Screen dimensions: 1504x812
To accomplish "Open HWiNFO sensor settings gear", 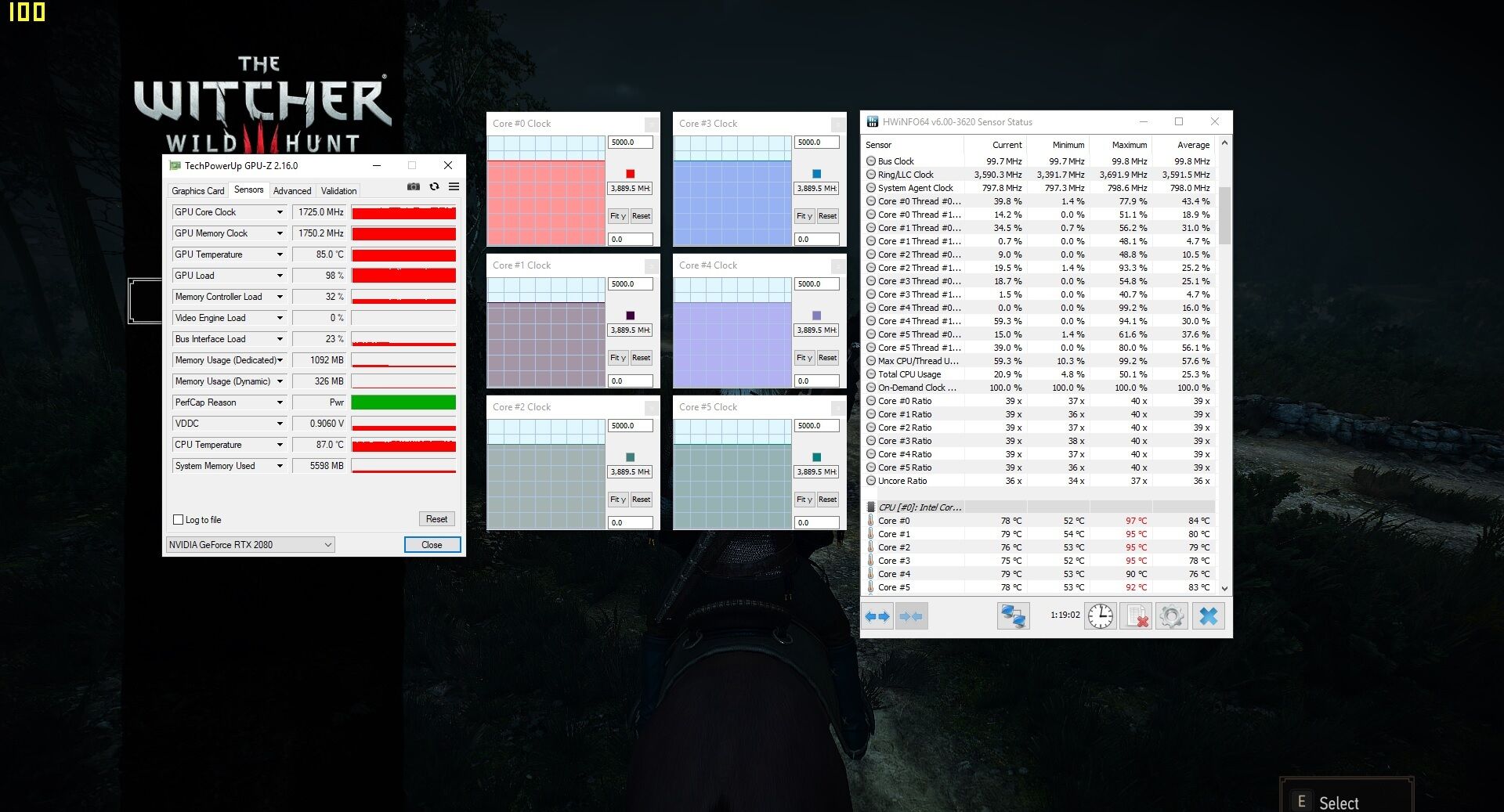I will point(1172,616).
